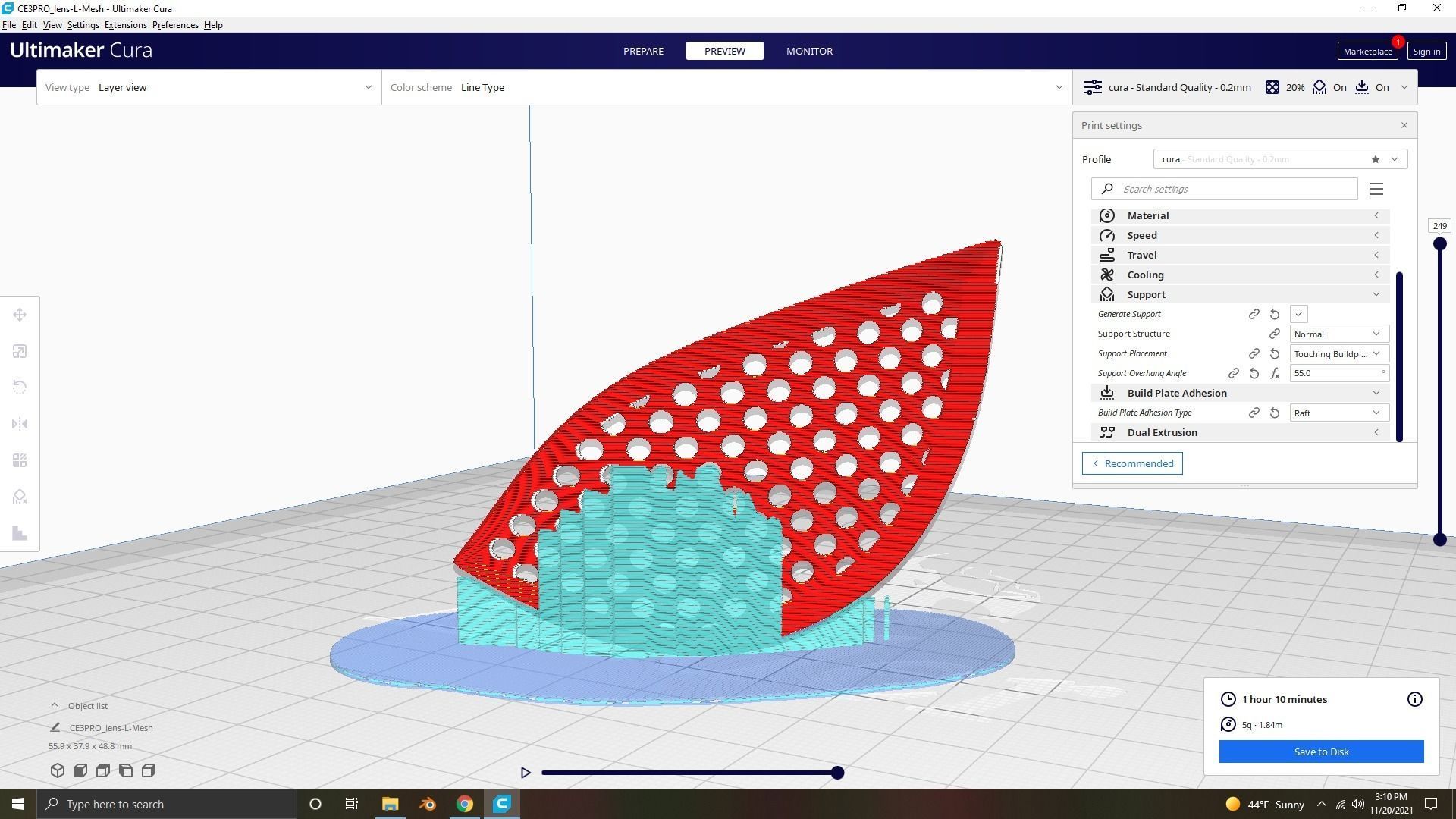Viewport: 1456px width, 819px height.
Task: Switch to the PREPARE tab
Action: click(643, 51)
